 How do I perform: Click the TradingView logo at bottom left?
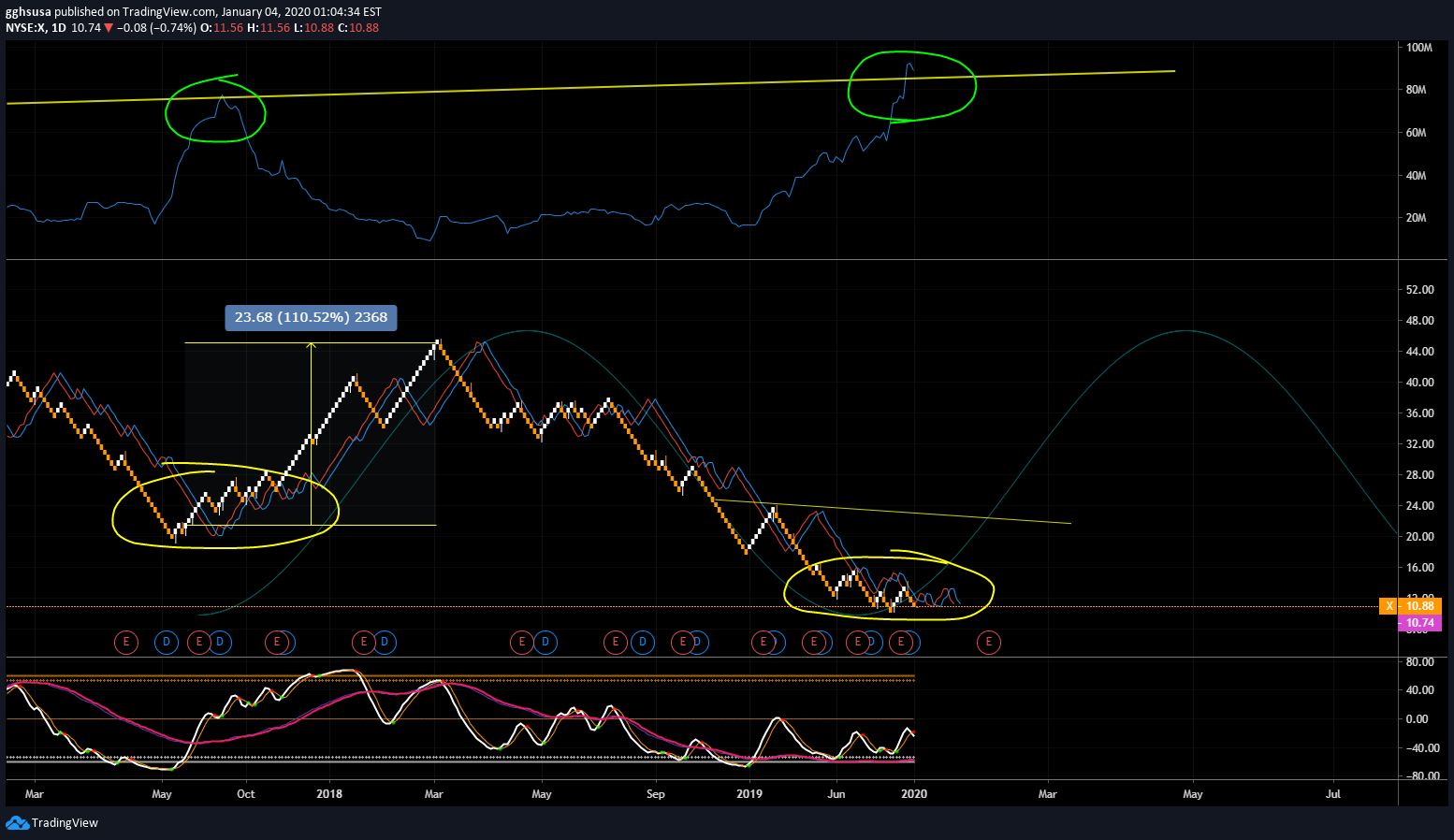coord(51,823)
